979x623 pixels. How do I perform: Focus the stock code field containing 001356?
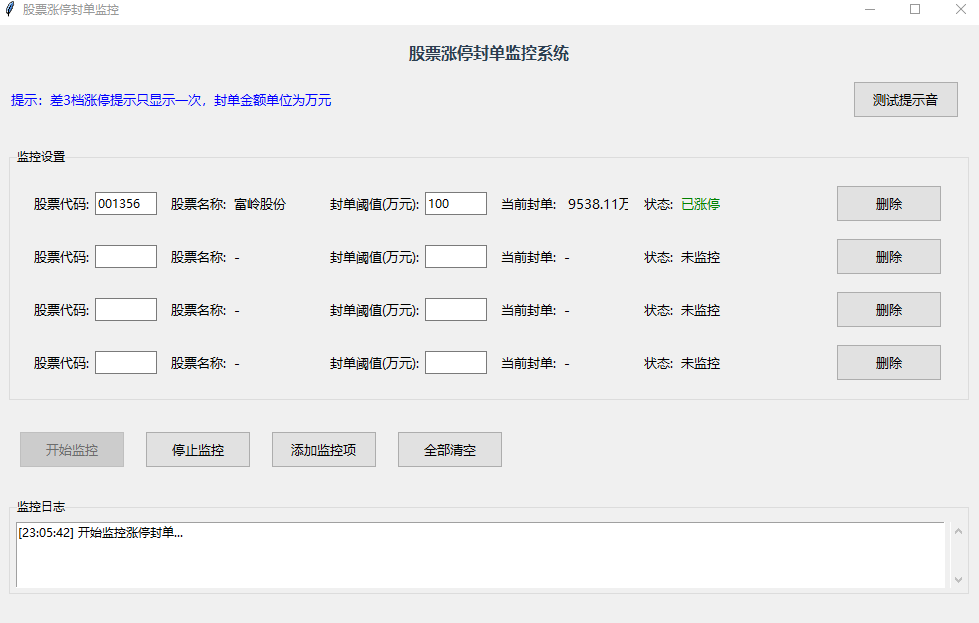click(x=126, y=204)
